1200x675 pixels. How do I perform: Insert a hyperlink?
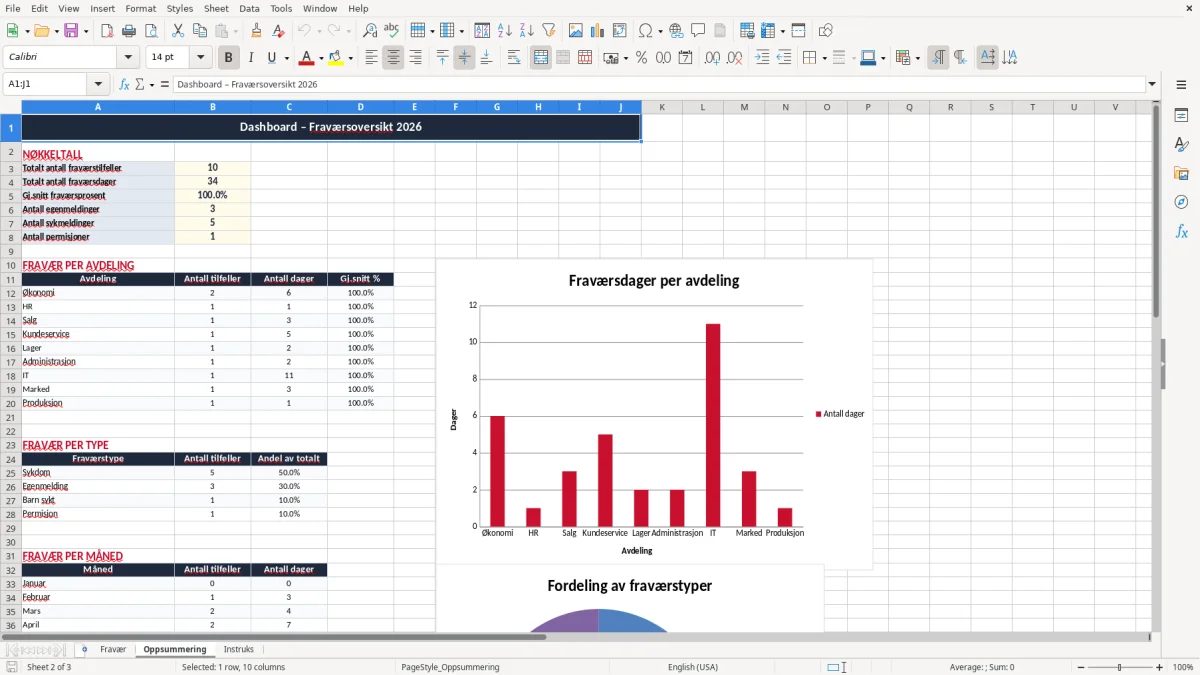676,31
